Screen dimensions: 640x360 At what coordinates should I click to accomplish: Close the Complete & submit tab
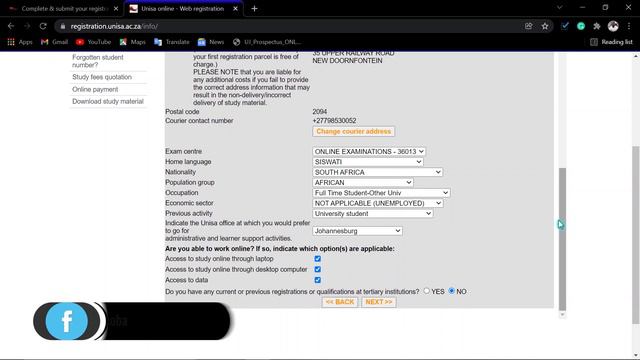click(x=116, y=9)
